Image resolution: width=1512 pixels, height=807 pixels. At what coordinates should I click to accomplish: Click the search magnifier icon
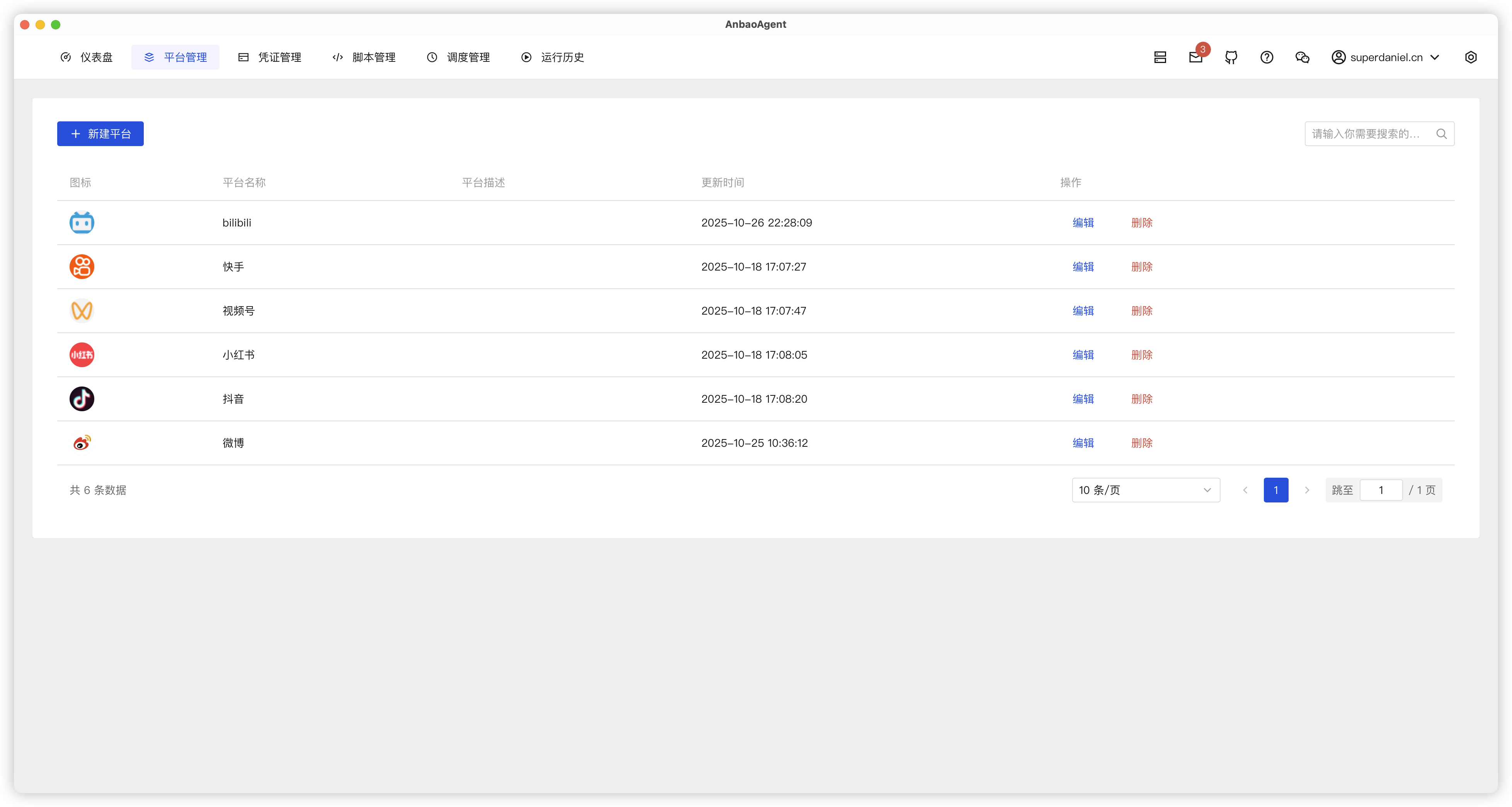pyautogui.click(x=1441, y=134)
